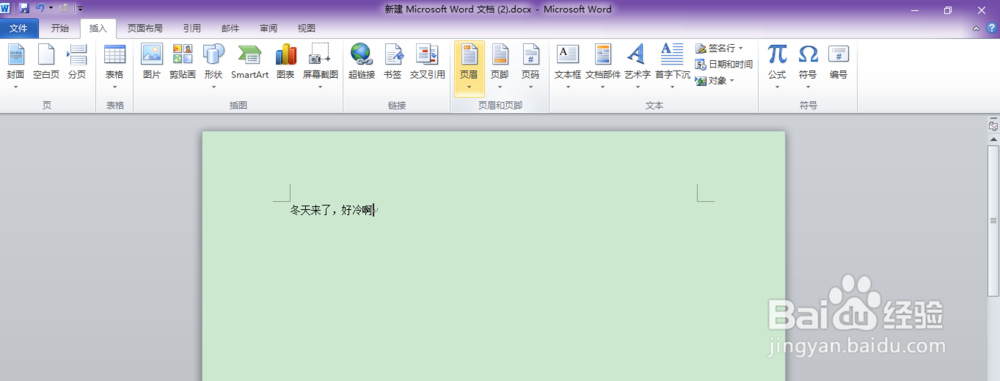Insert a SmartArt graphic
The height and width of the screenshot is (381, 1000).
(249, 63)
